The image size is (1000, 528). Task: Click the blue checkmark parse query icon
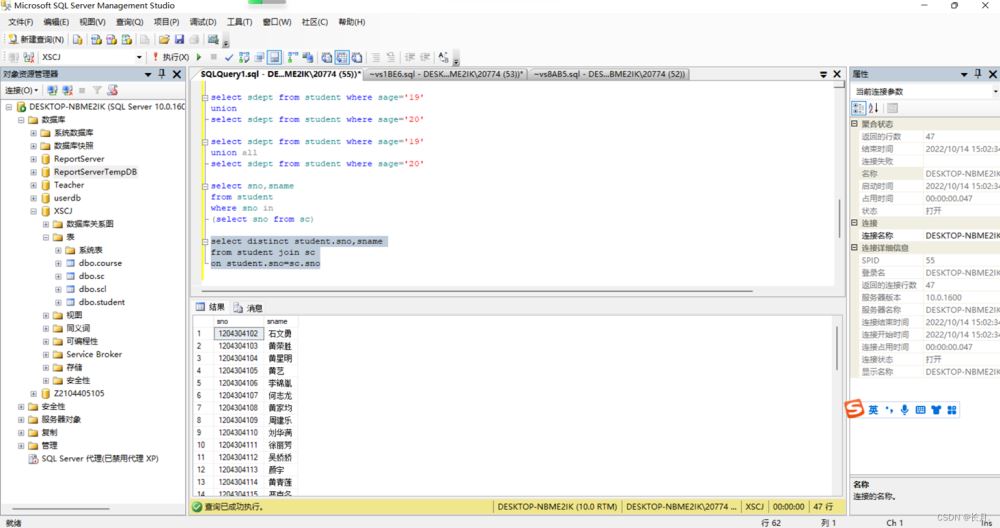coord(229,58)
